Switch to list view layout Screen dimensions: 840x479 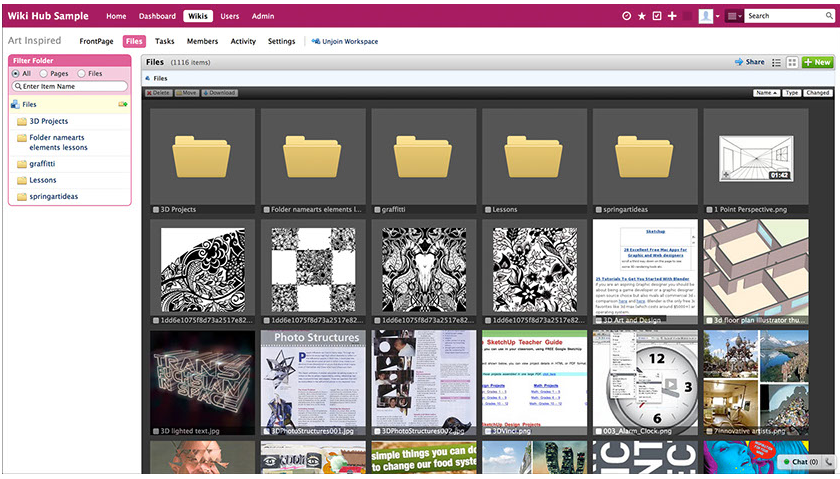[x=777, y=62]
